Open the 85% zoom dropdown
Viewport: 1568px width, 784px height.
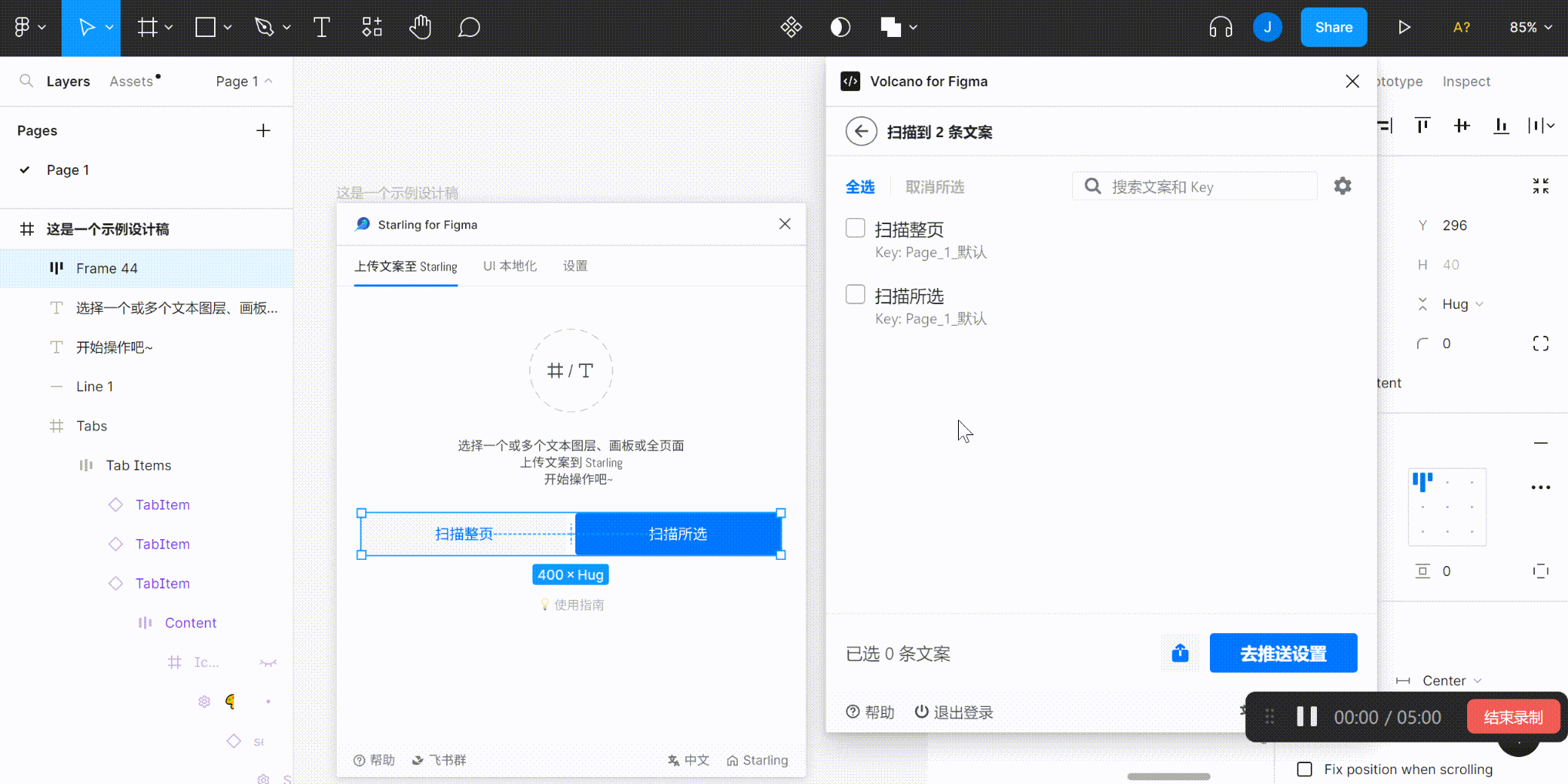[1530, 28]
